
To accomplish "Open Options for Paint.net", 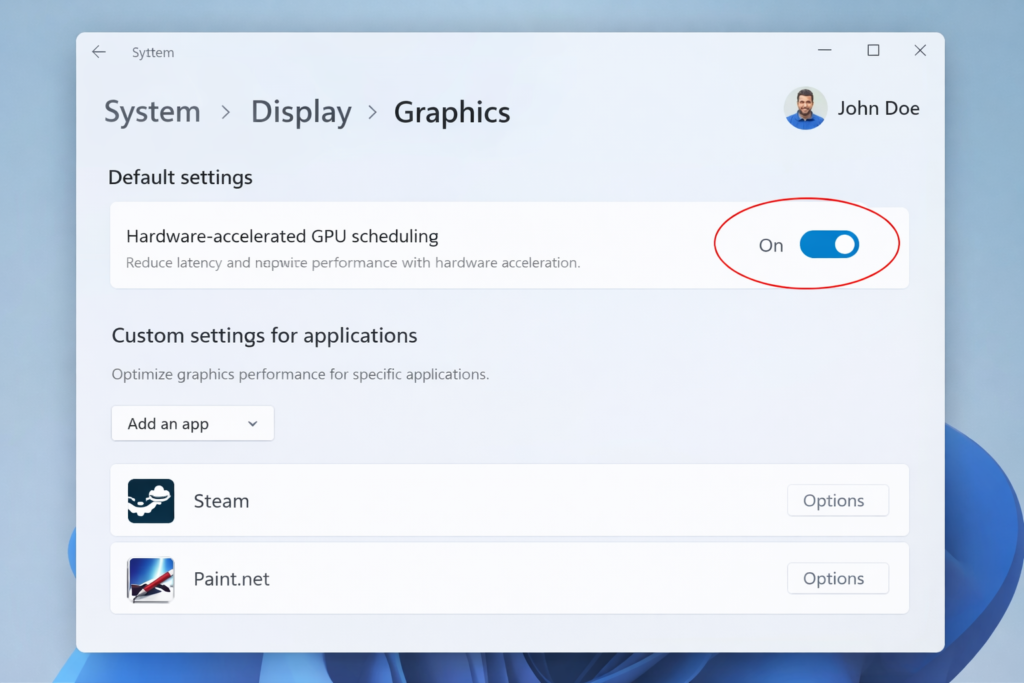I will tap(838, 578).
